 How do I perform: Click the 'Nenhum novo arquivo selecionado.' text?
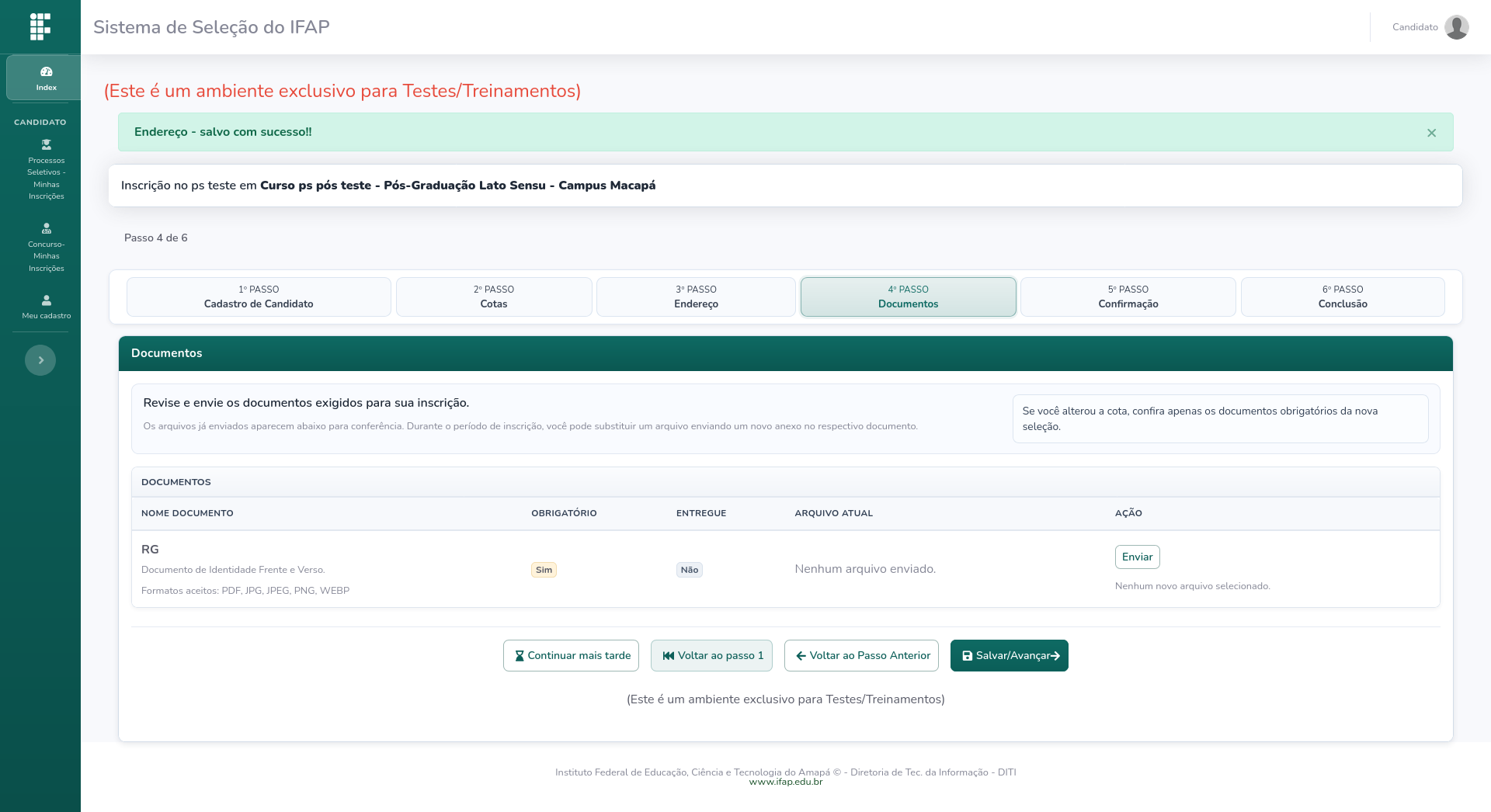[x=1192, y=586]
